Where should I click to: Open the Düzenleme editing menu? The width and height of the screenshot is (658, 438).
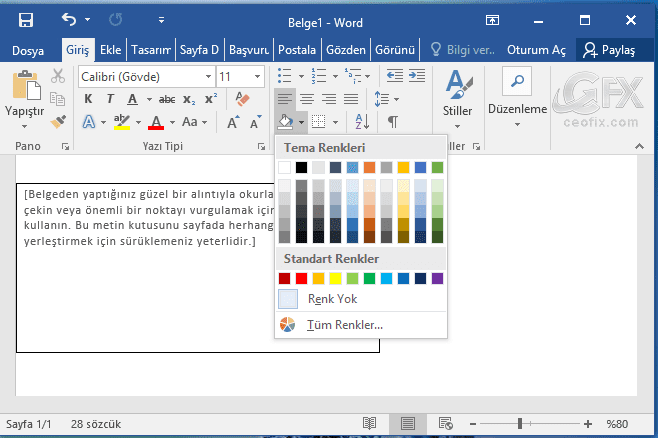517,98
